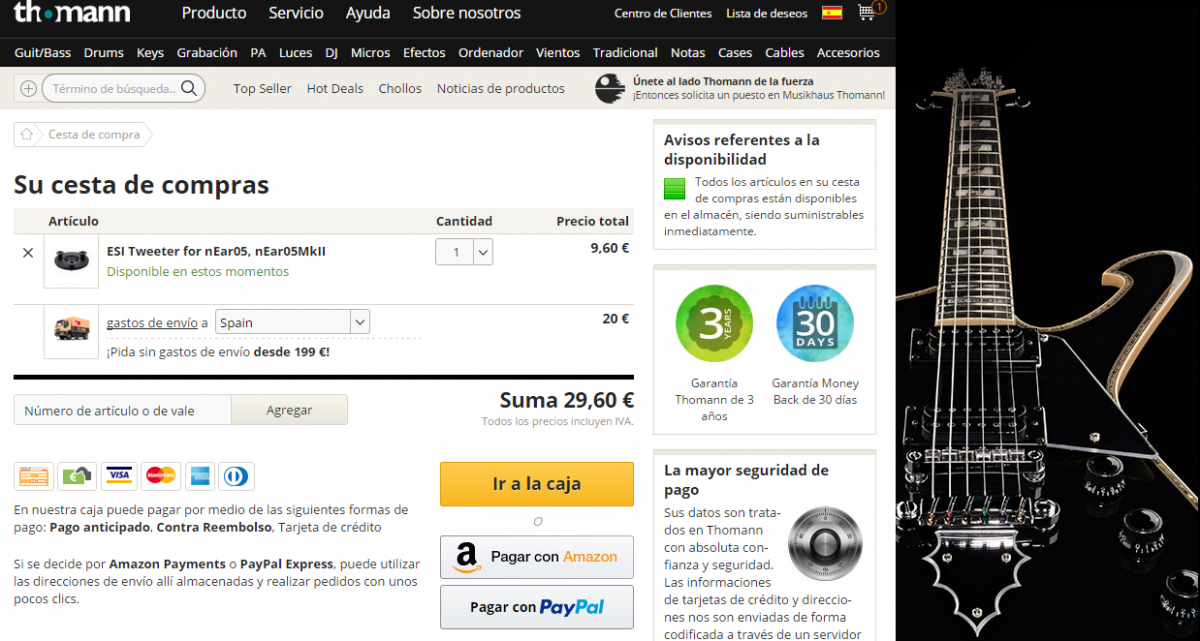This screenshot has width=1200, height=641.
Task: Click the VISA card icon
Action: coord(119,476)
